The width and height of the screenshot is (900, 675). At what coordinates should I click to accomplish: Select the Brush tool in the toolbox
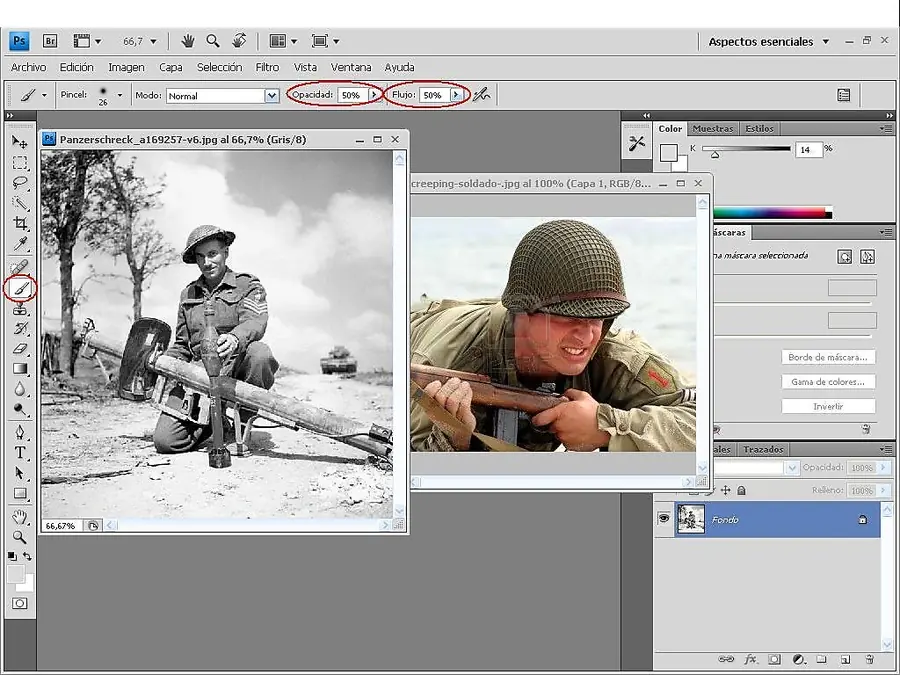coord(21,288)
